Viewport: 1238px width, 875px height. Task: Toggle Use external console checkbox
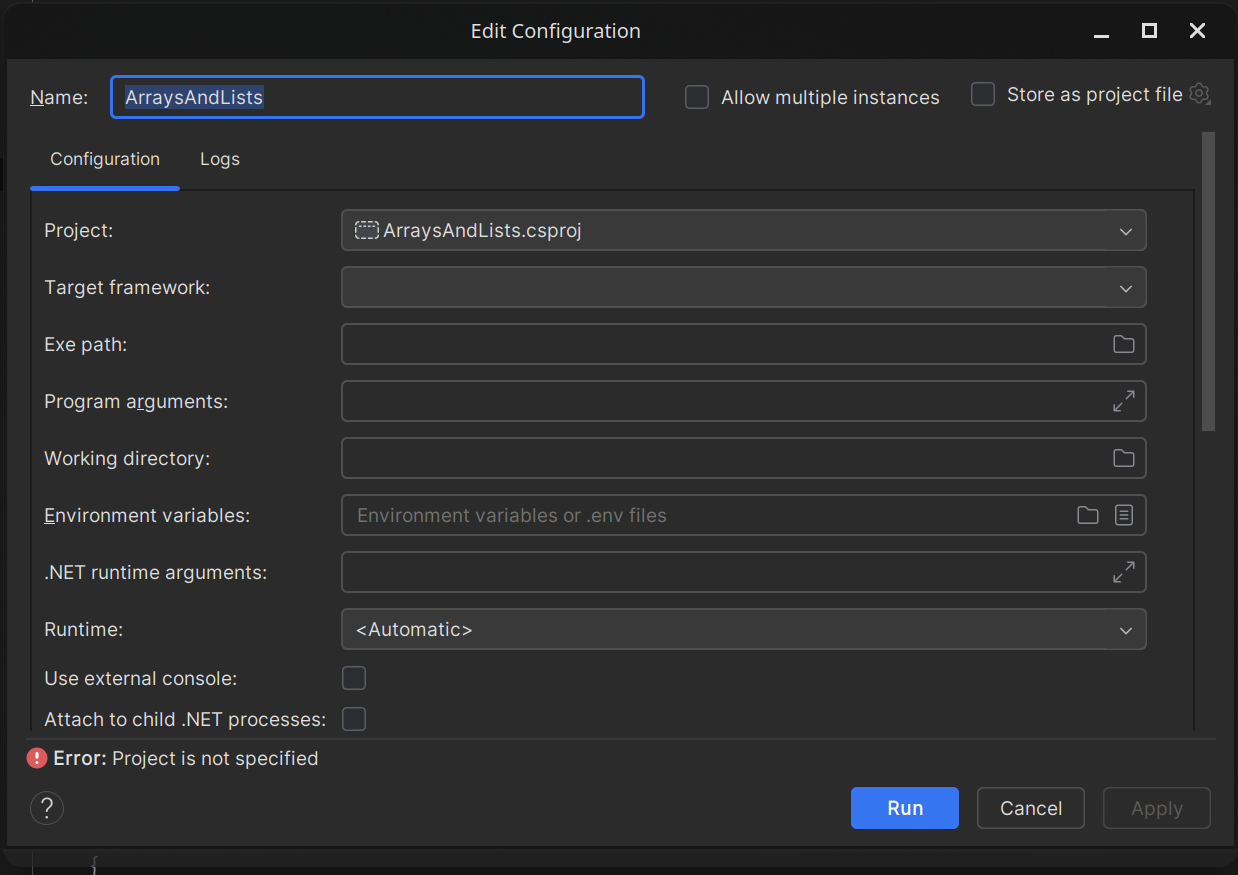[x=354, y=678]
